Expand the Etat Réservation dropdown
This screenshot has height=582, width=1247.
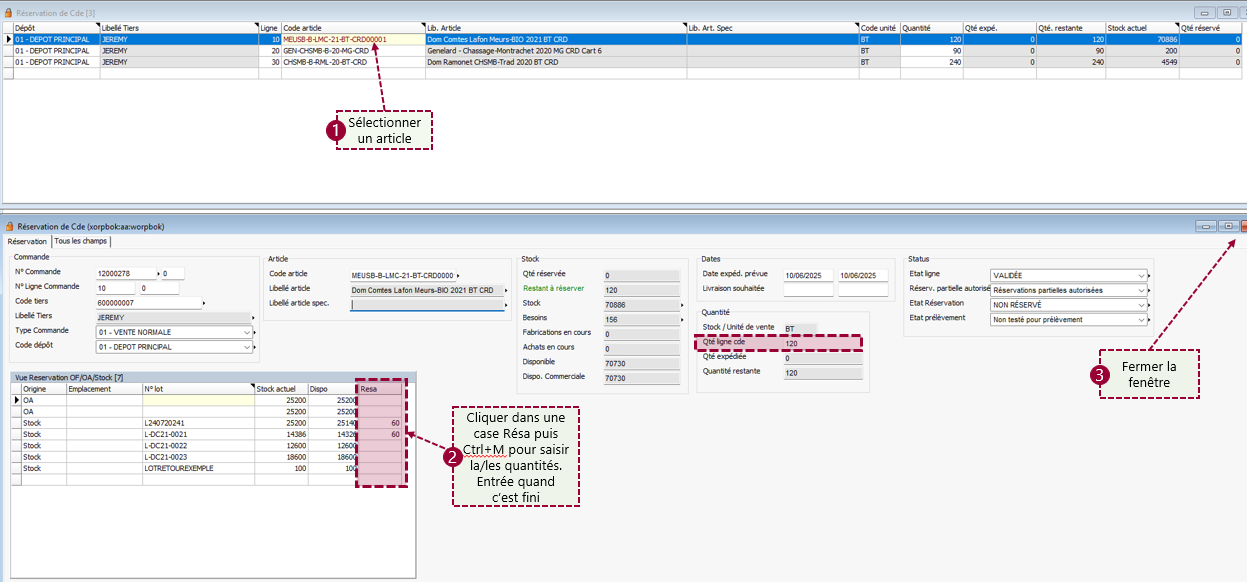(1141, 305)
